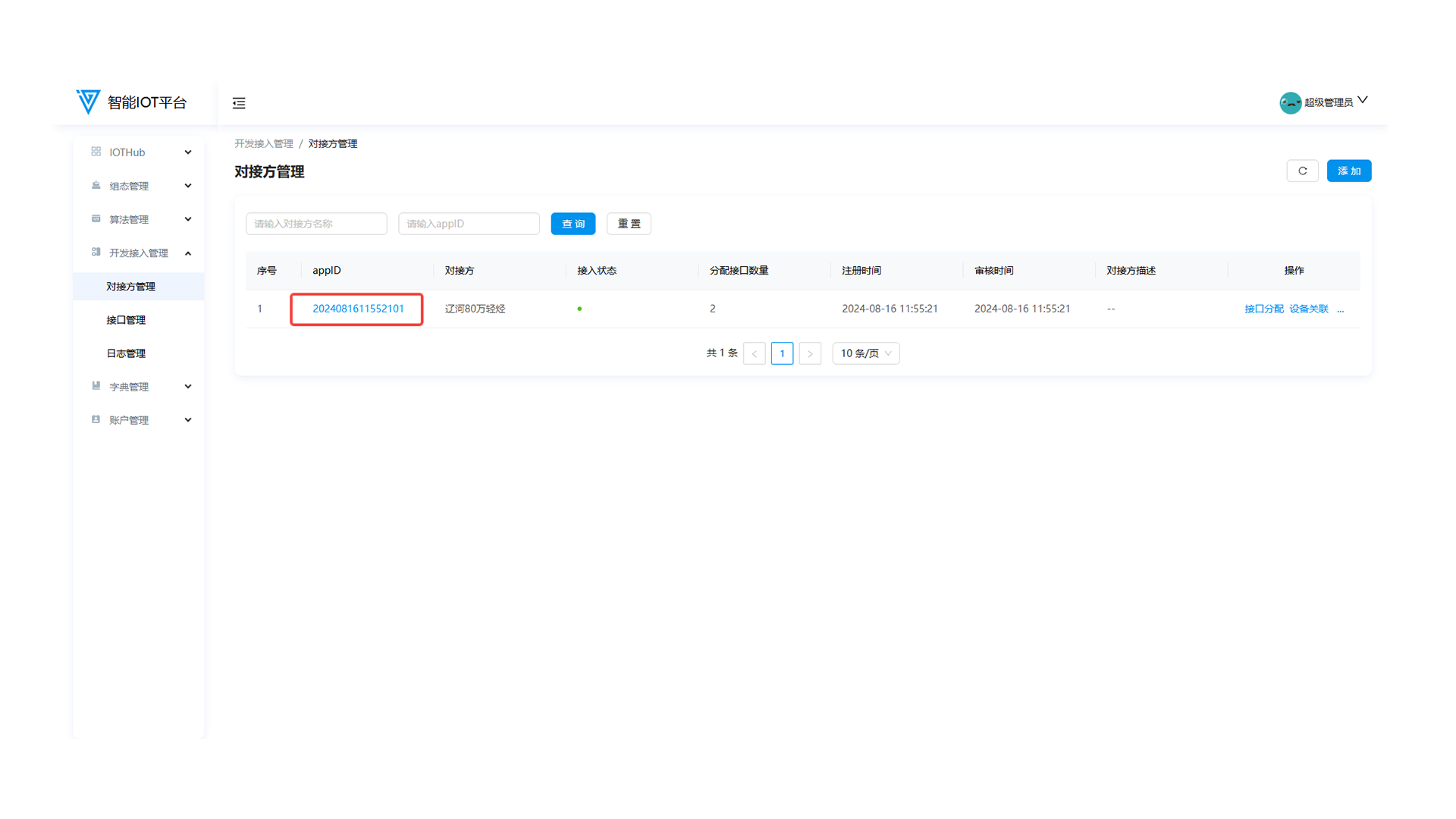1456x819 pixels.
Task: Open the 10 条/页 page size dropdown
Action: point(865,353)
